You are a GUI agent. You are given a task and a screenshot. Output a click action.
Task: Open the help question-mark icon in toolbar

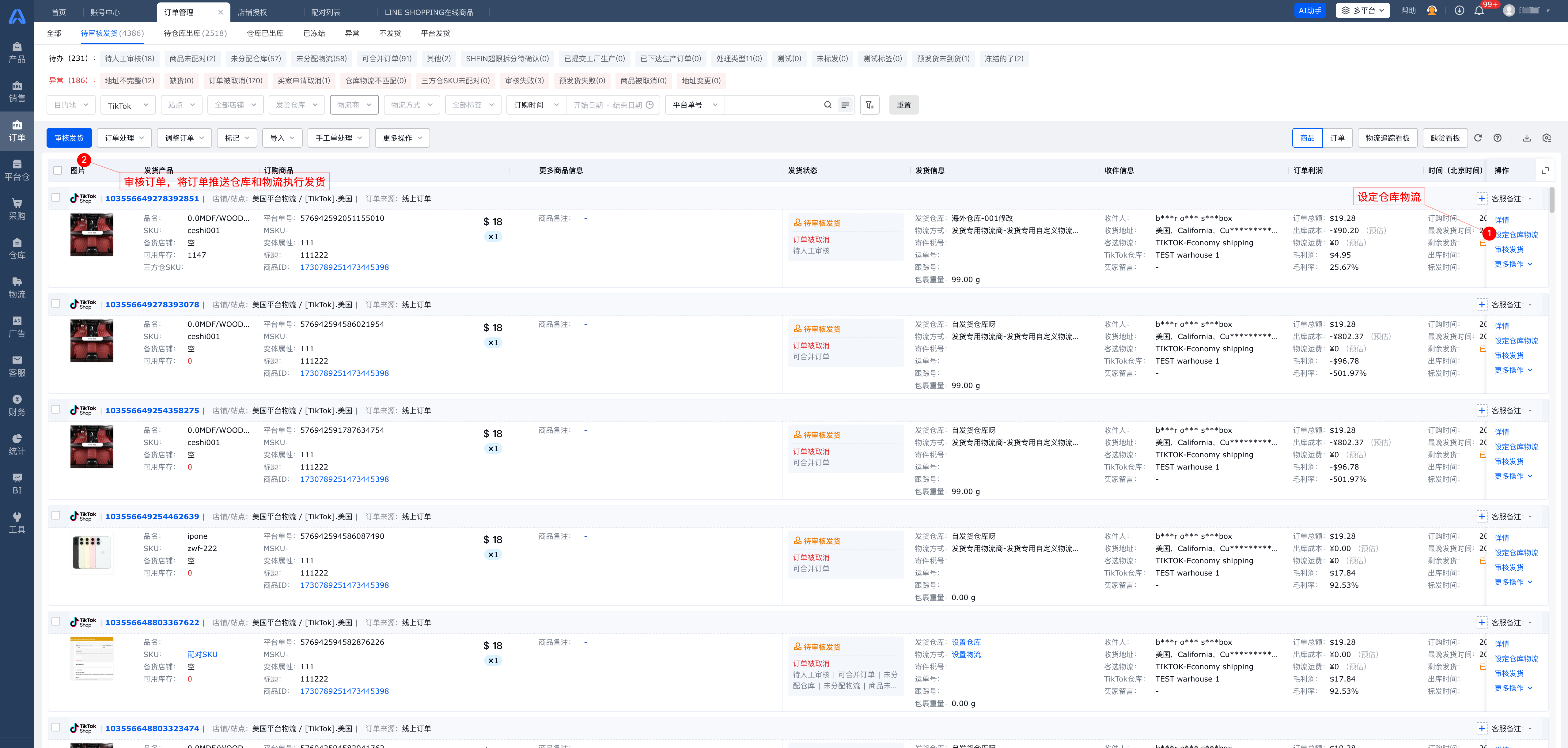click(x=1498, y=138)
